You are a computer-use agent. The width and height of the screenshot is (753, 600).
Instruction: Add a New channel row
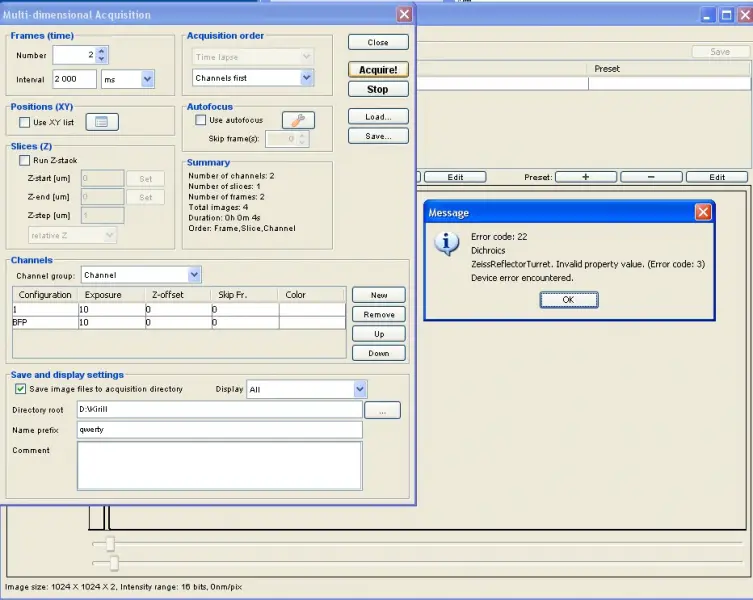coord(378,295)
